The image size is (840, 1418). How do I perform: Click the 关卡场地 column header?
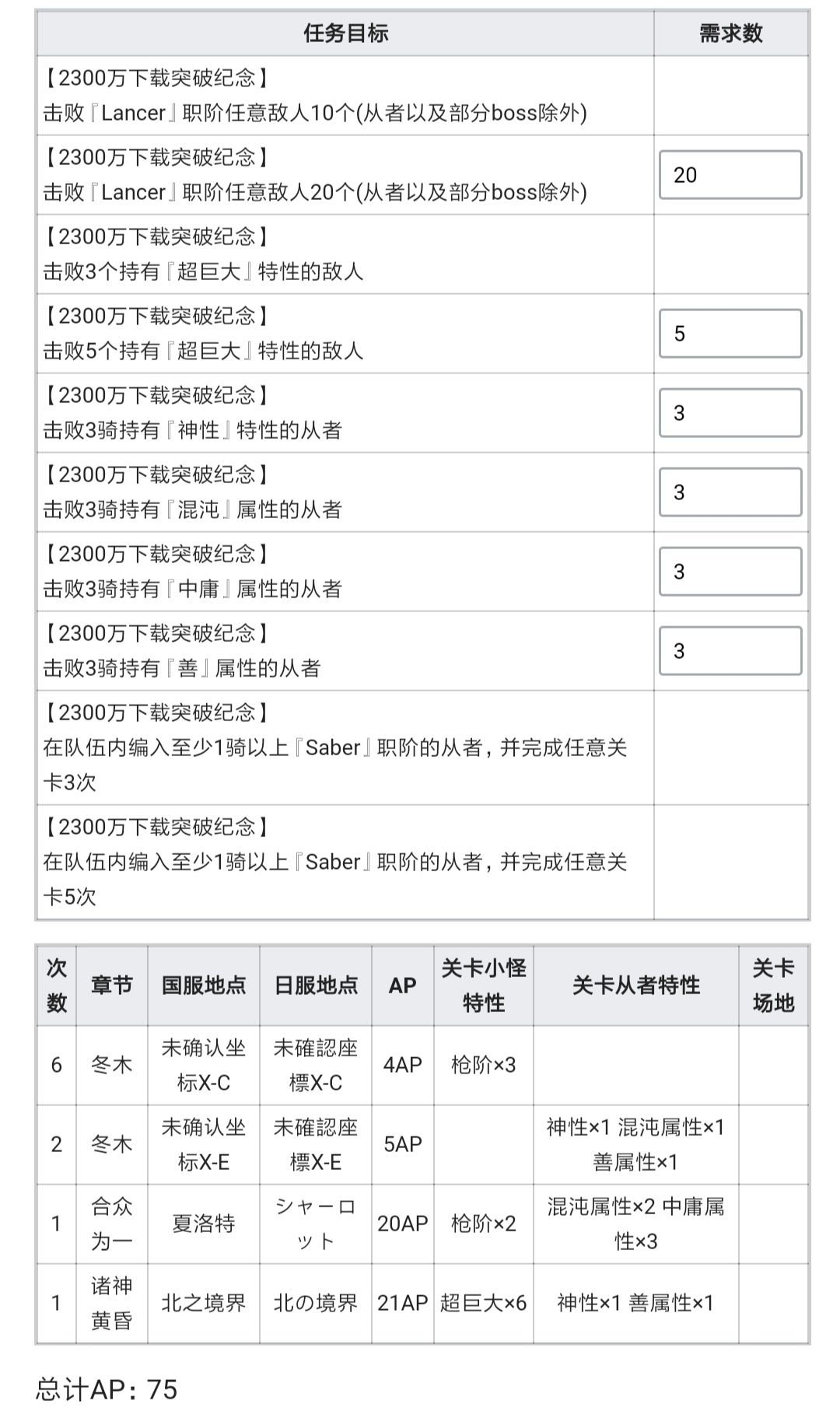[x=773, y=986]
